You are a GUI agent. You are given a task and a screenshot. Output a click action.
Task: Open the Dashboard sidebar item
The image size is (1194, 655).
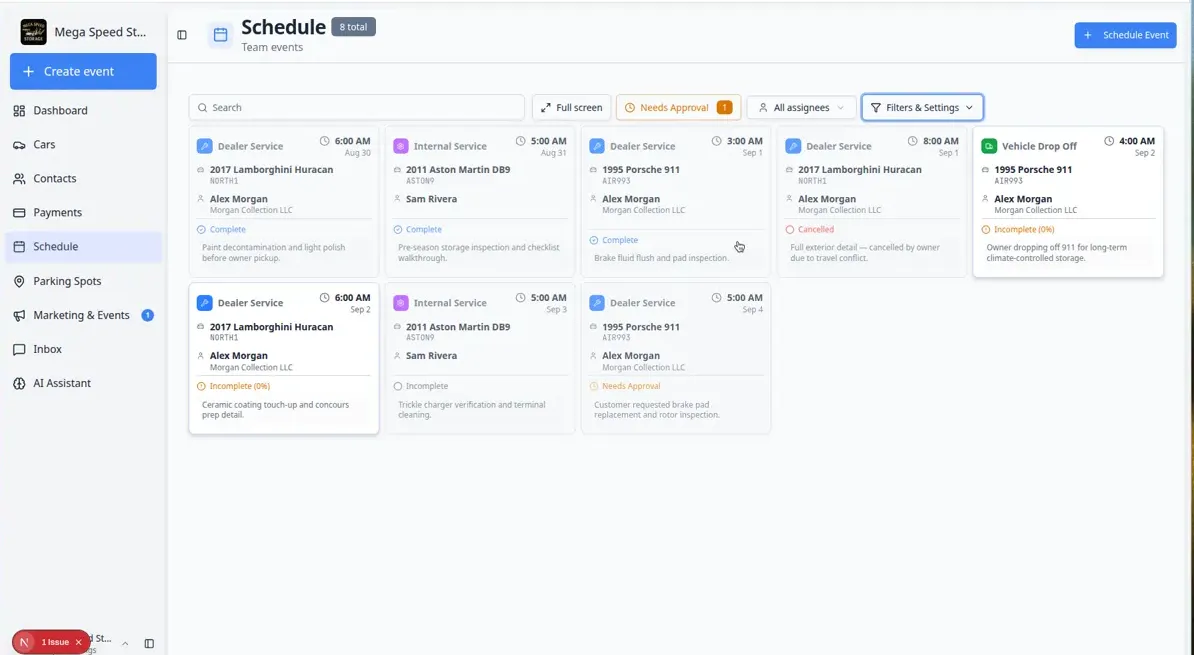pos(84,110)
